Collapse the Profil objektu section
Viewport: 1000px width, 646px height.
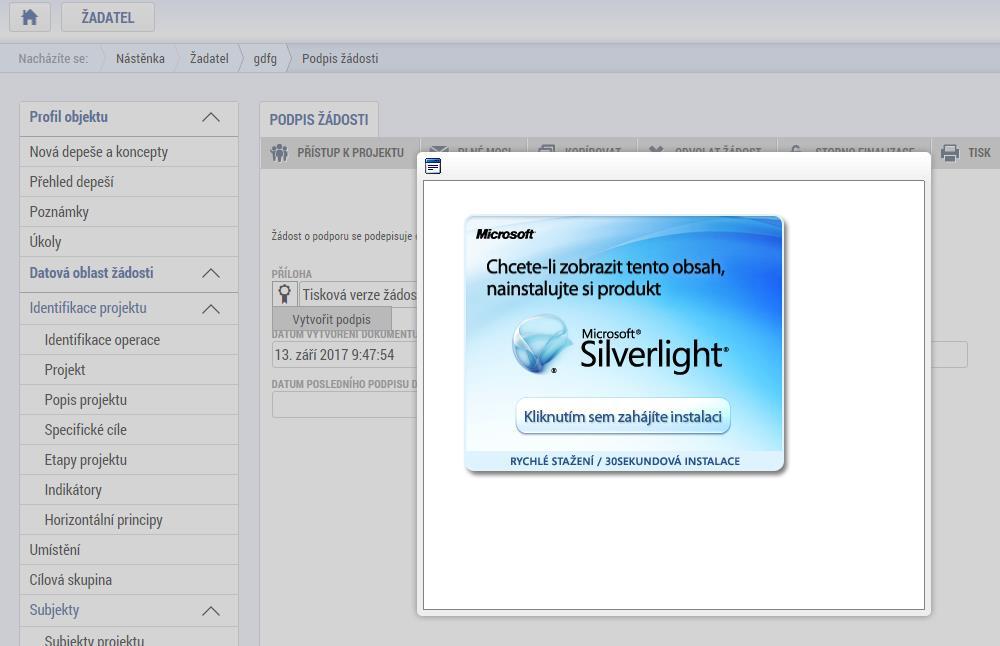[x=210, y=117]
